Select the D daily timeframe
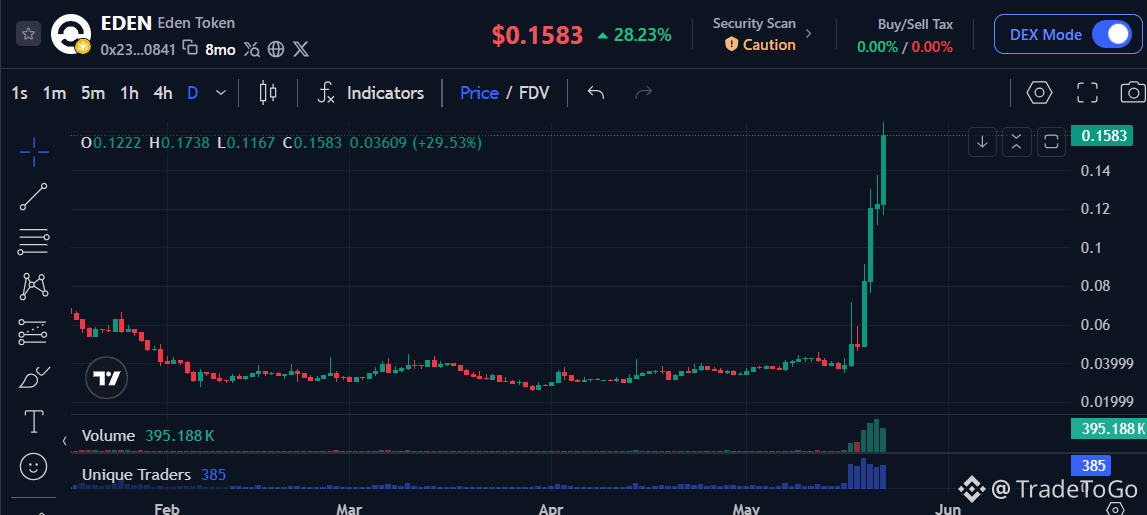 coord(192,93)
